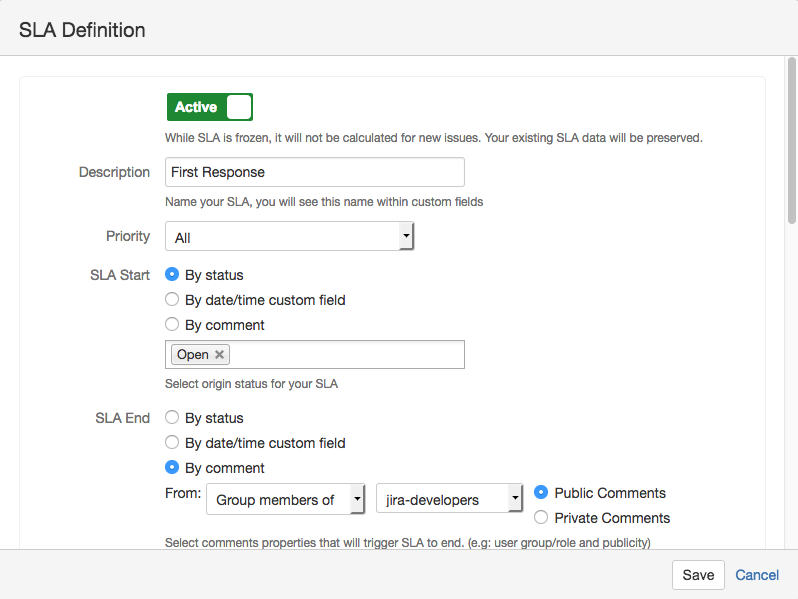Select SLA Start By comment option
This screenshot has width=798, height=599.
pos(172,325)
